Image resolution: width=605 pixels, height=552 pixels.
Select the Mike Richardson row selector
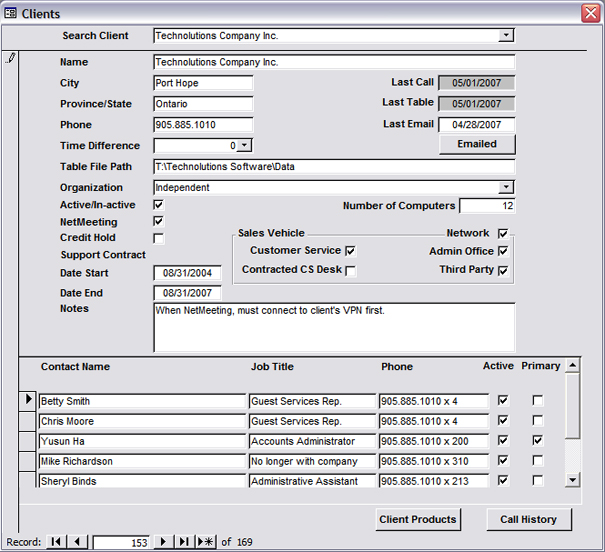coord(27,461)
